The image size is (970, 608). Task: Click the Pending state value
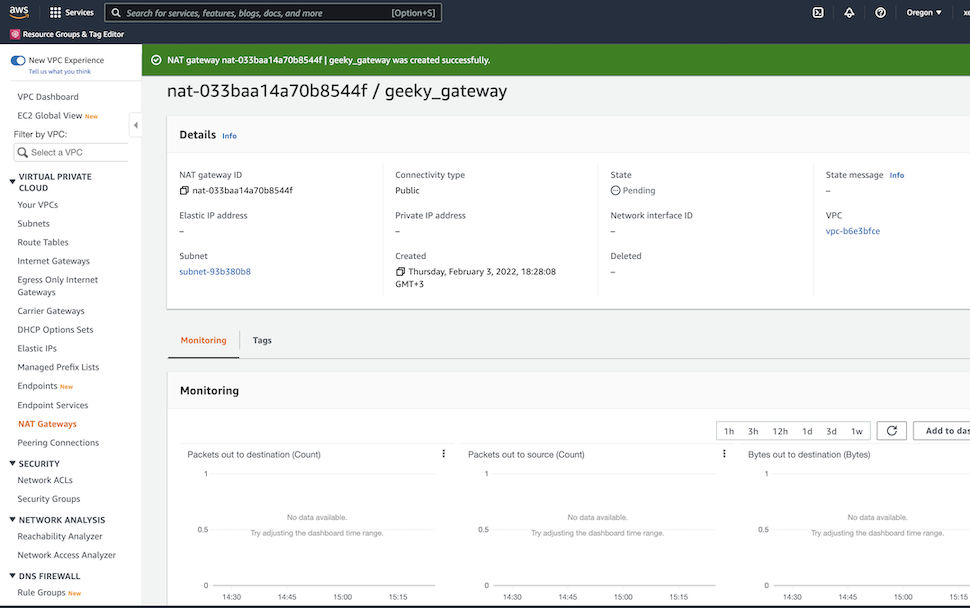[x=633, y=191]
